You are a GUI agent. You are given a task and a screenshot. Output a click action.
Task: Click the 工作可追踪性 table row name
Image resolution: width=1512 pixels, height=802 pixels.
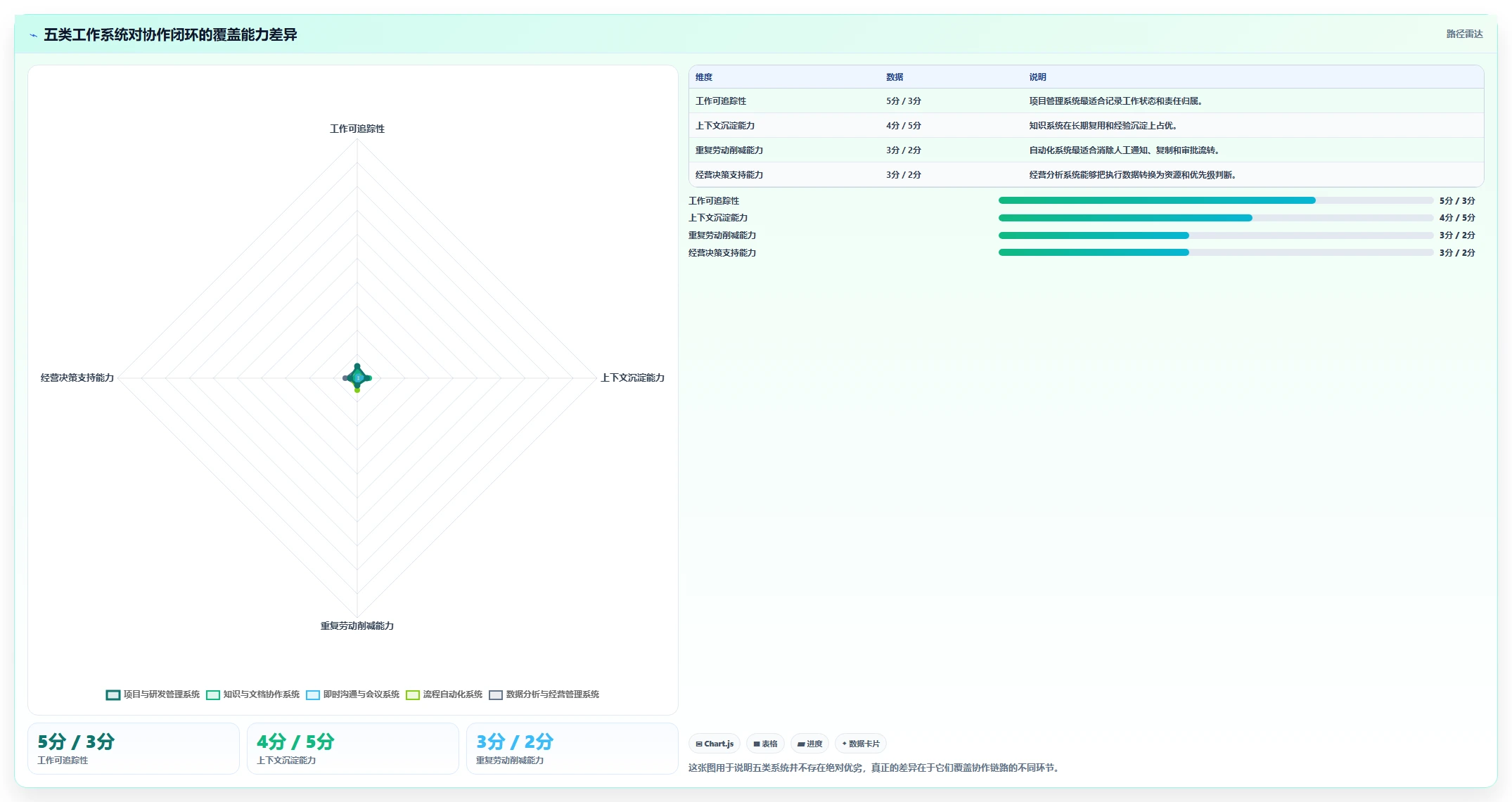coord(721,101)
